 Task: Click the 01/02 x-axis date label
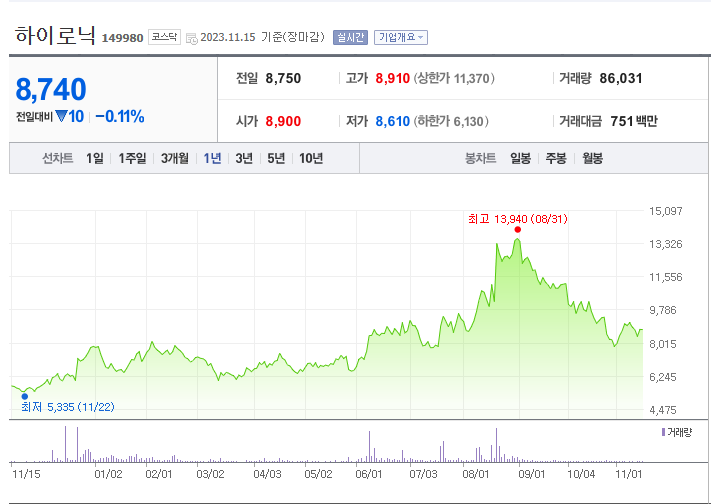coord(108,475)
